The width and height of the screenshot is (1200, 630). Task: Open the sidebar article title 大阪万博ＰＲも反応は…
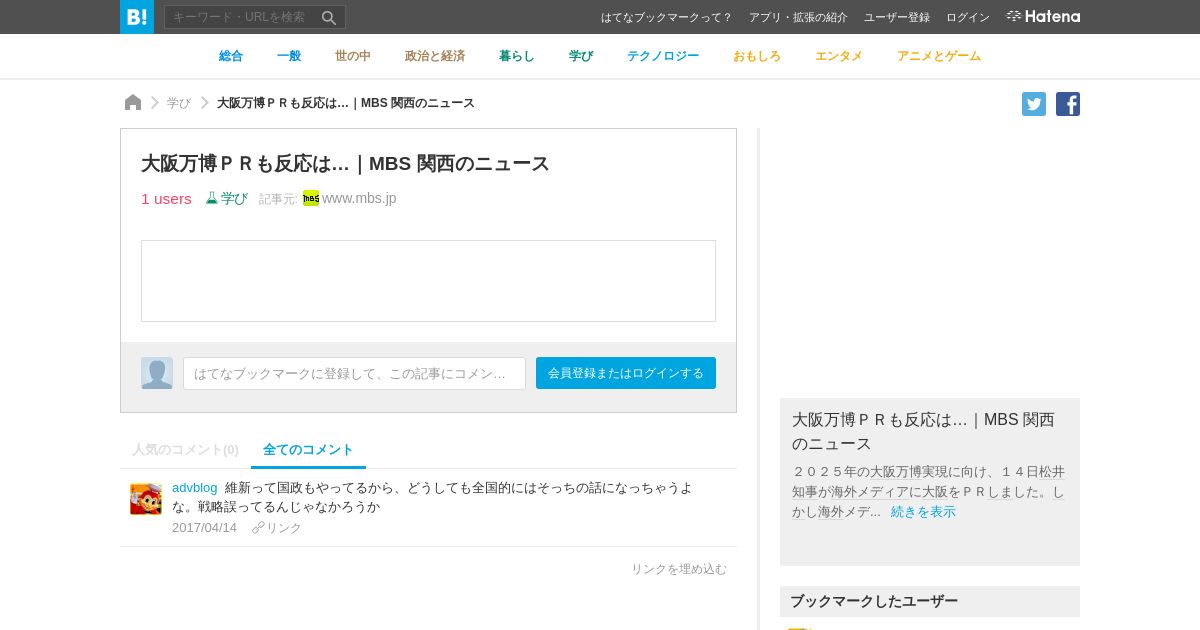pyautogui.click(x=923, y=431)
